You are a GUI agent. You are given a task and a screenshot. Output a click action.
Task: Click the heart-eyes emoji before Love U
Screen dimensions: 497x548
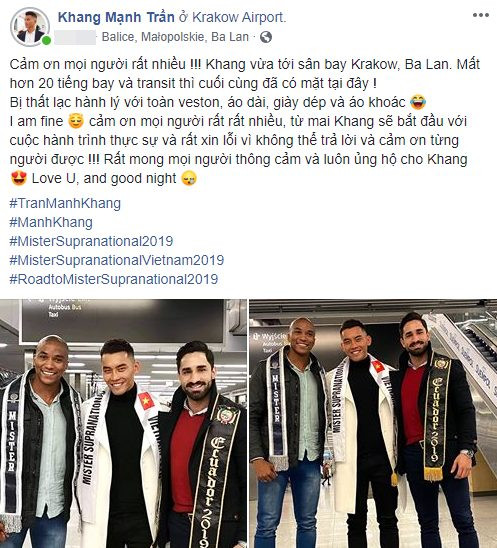click(x=19, y=178)
